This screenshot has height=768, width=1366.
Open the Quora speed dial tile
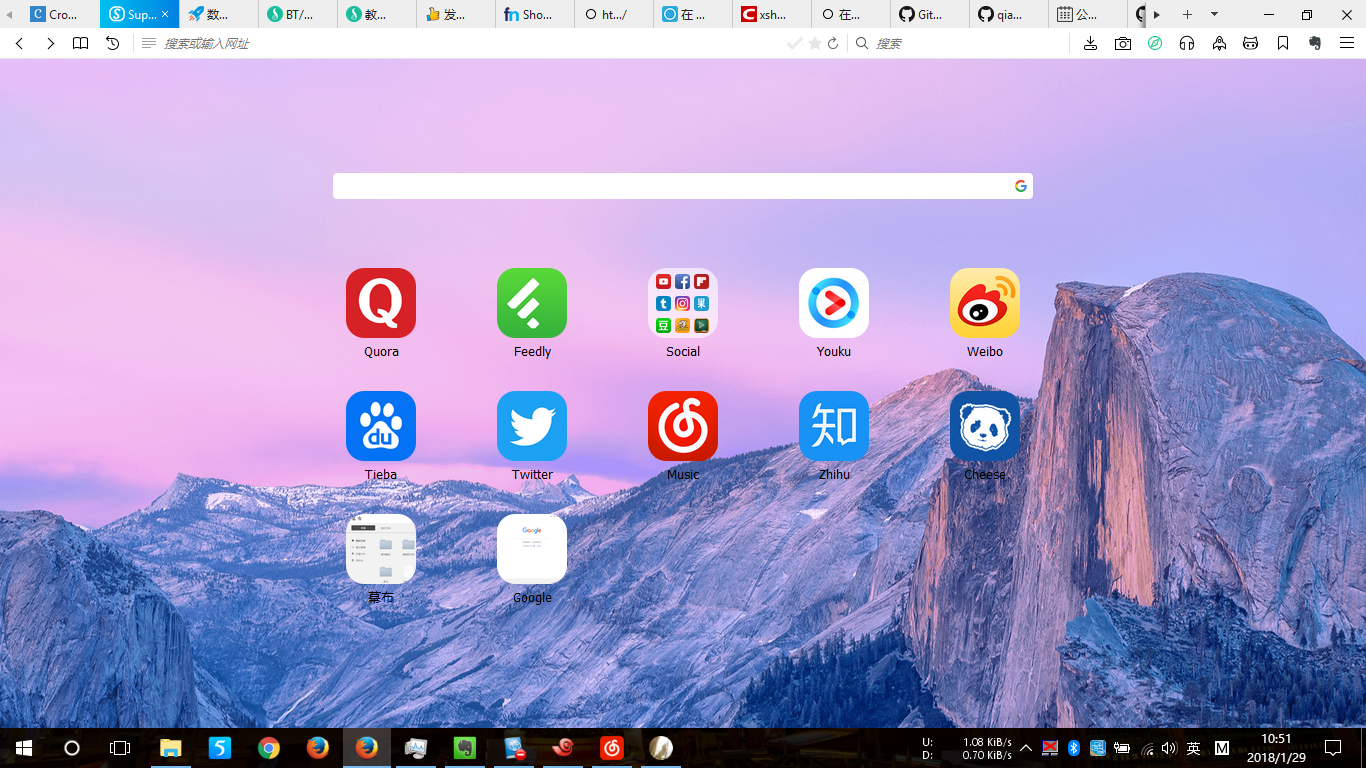(381, 303)
